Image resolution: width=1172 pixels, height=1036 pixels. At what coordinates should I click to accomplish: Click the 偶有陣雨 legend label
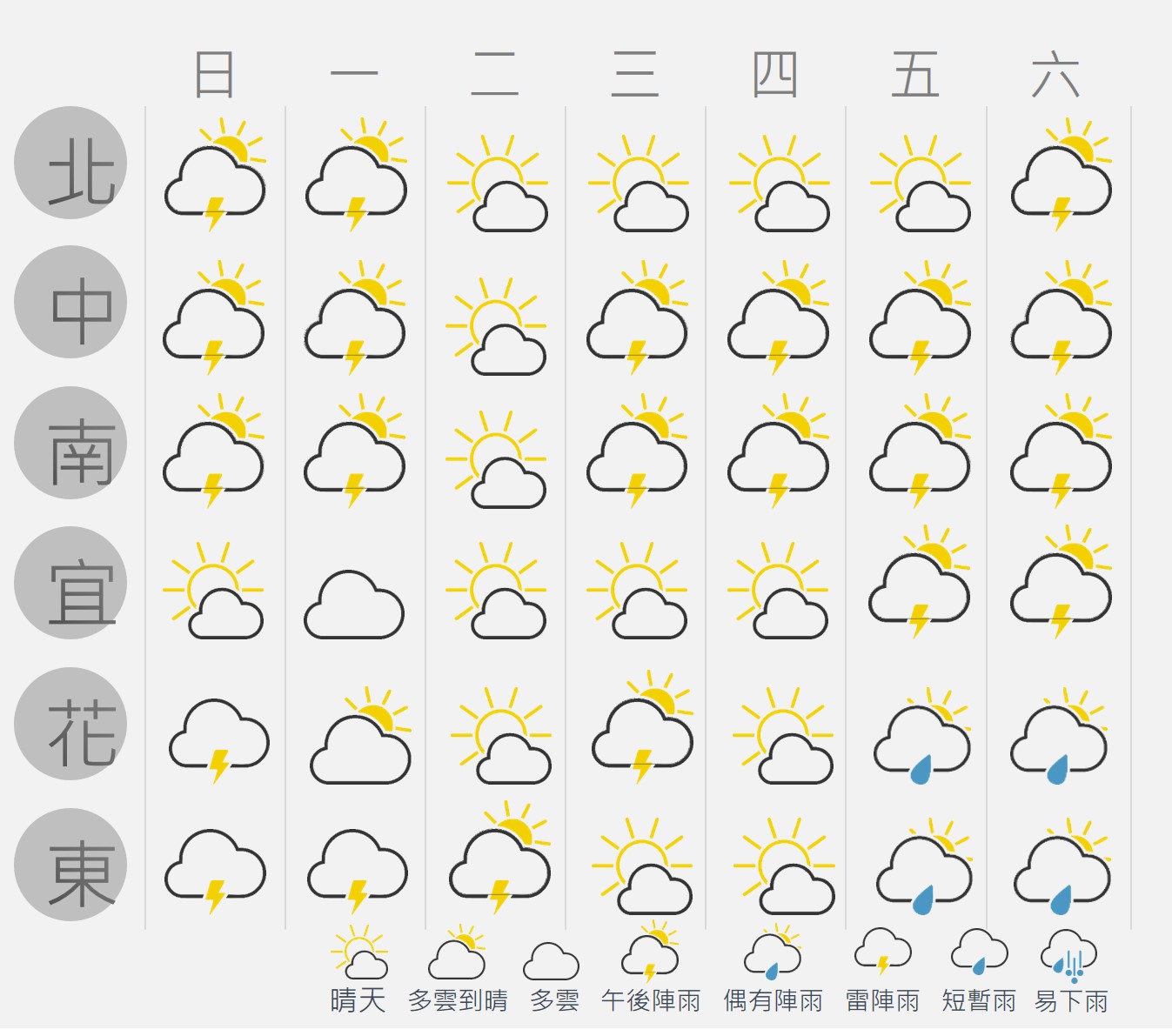(774, 1001)
